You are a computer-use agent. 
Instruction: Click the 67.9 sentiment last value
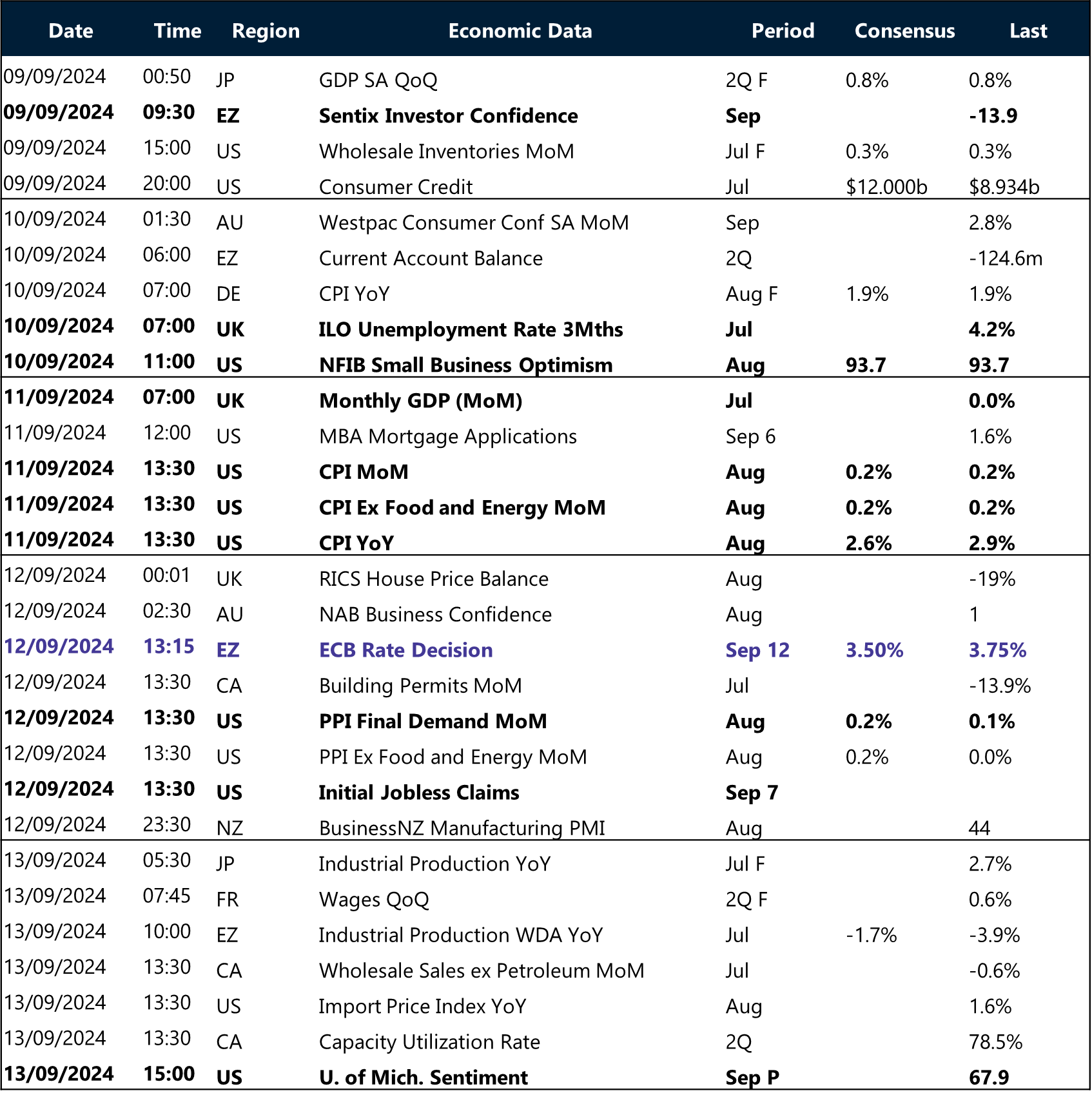tap(989, 1078)
